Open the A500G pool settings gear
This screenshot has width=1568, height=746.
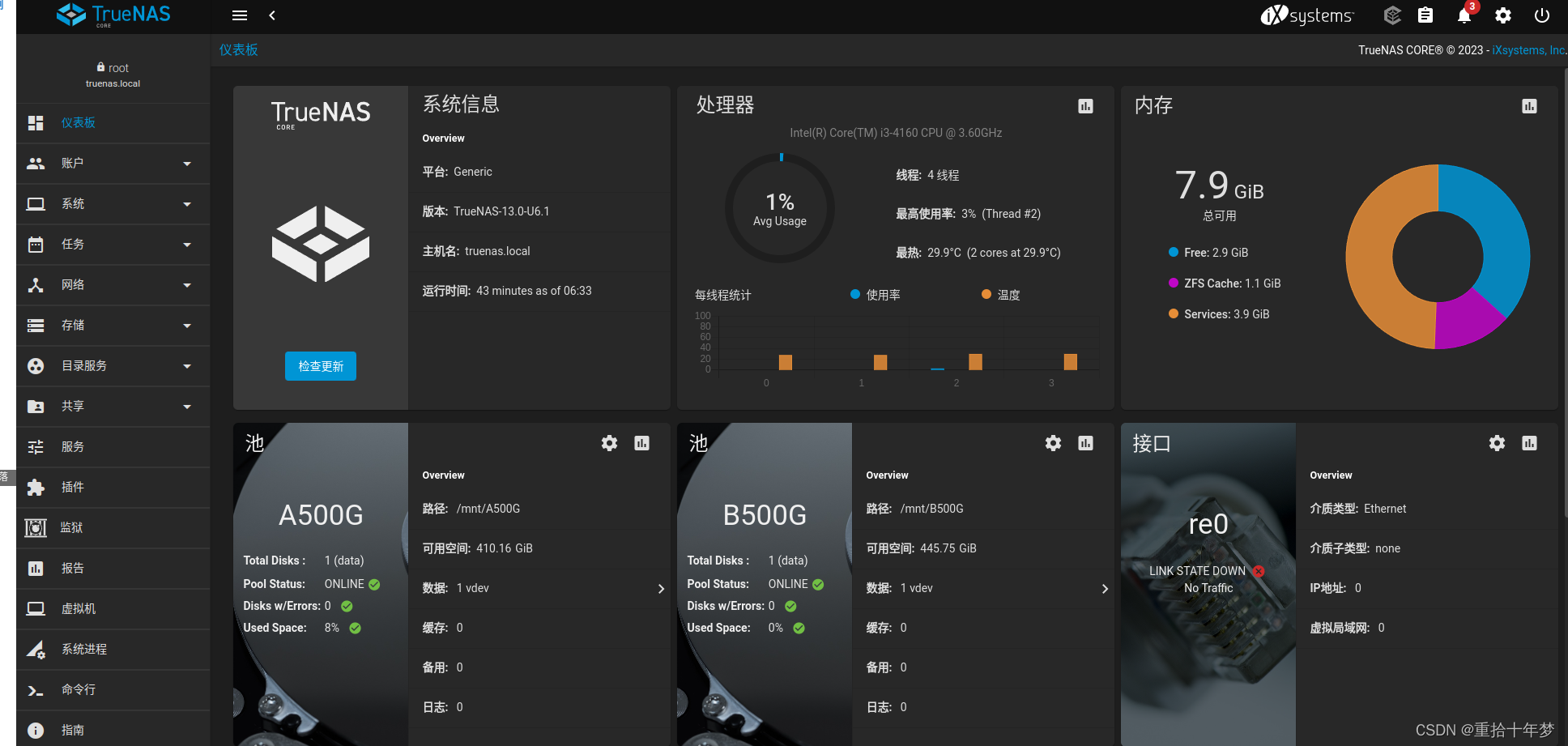point(609,443)
